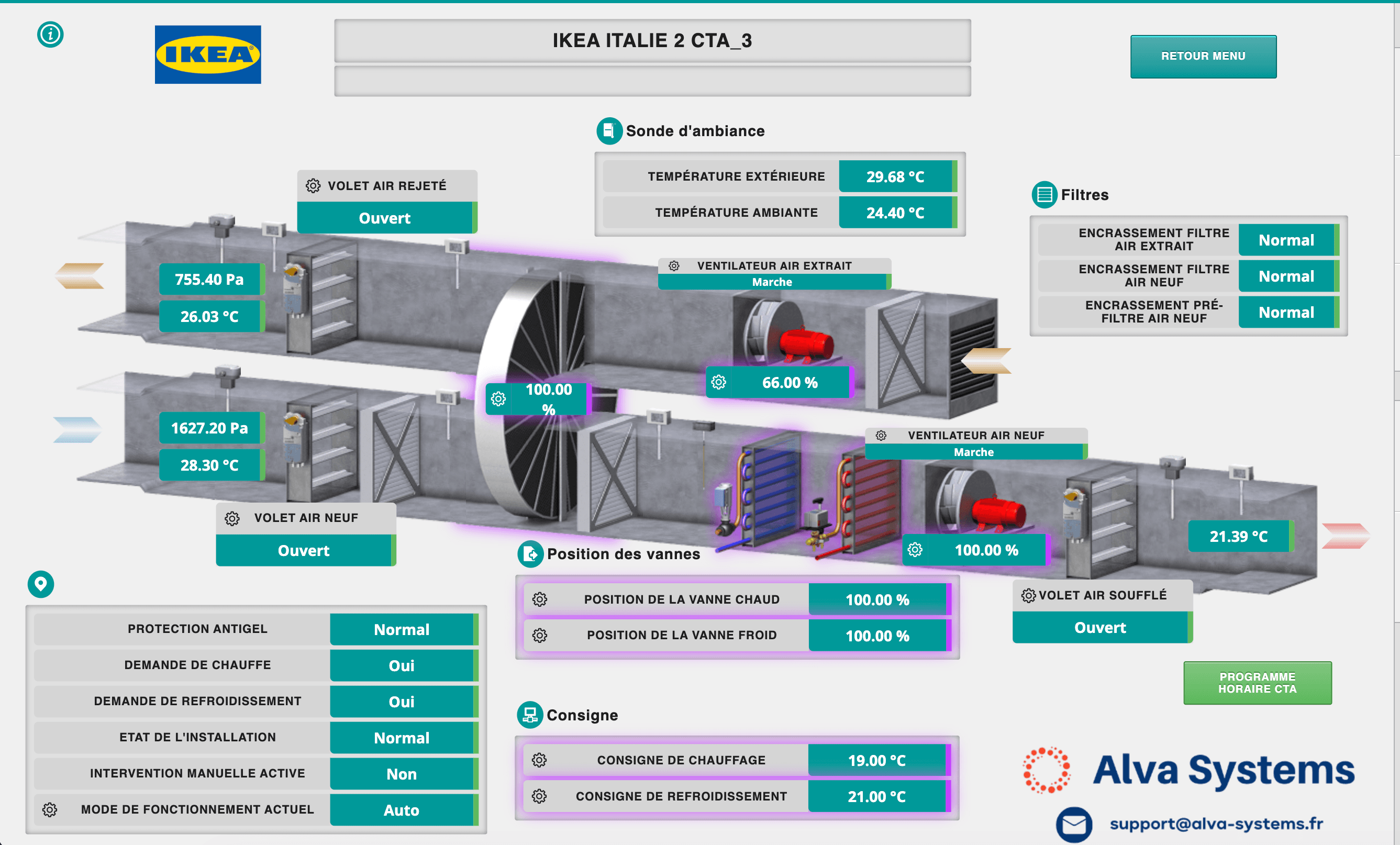Click Volet Air Soufflé Ouvert status
Image resolution: width=1400 pixels, height=845 pixels.
[1102, 627]
